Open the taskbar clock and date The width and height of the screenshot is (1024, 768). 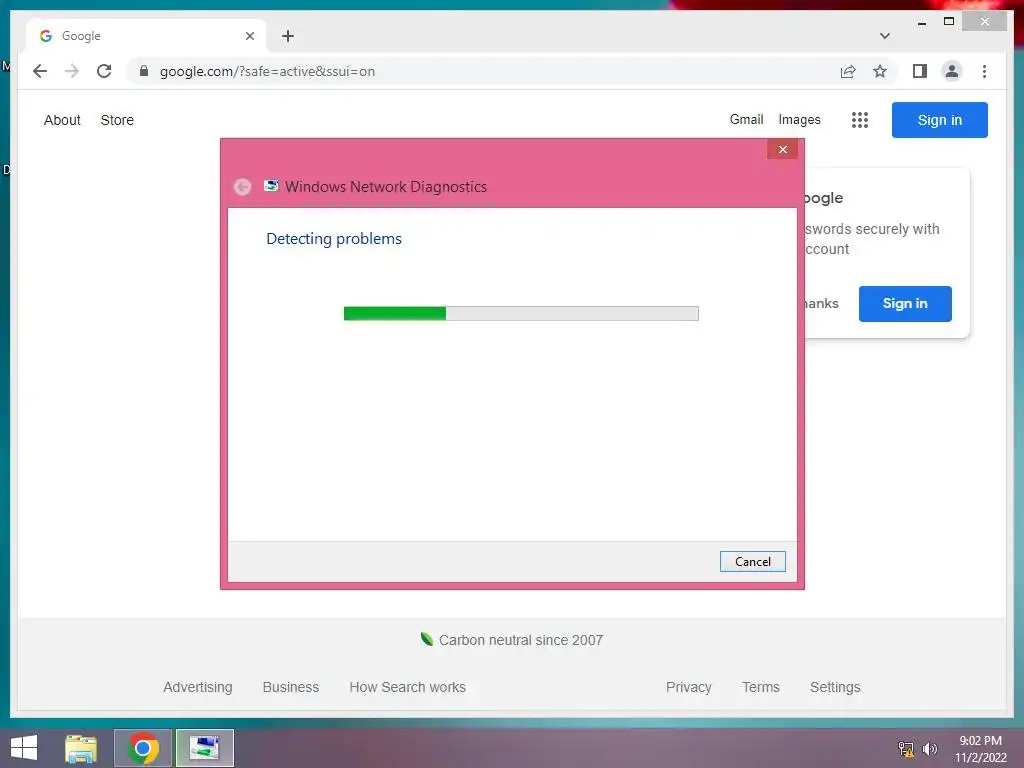[980, 749]
